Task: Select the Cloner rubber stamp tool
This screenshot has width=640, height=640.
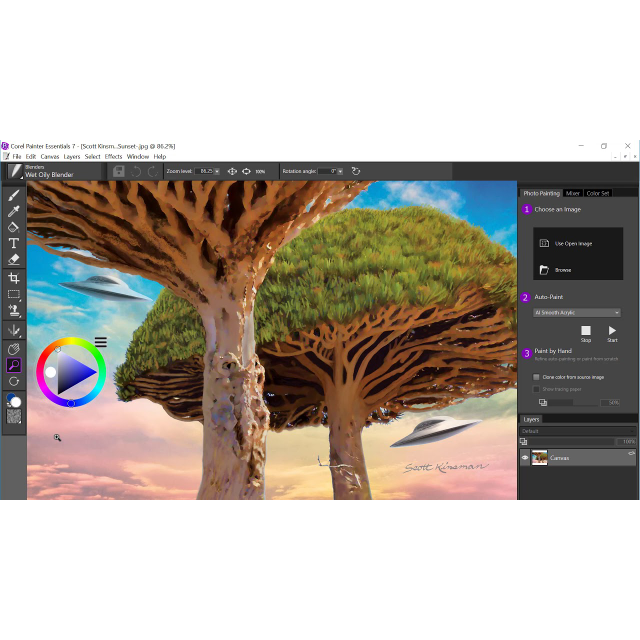Action: click(13, 310)
